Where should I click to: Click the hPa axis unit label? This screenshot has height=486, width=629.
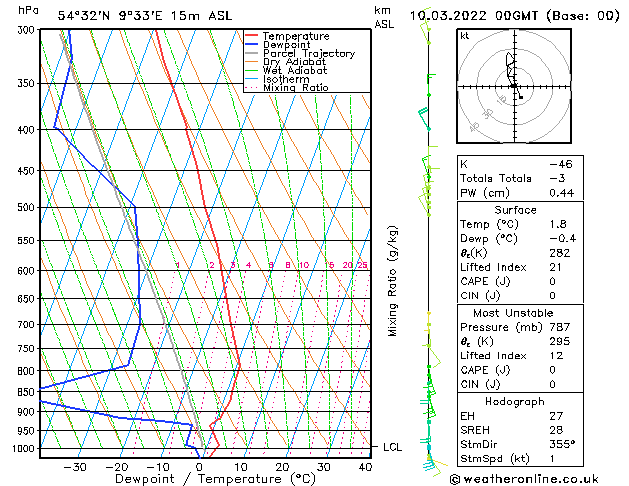28,10
